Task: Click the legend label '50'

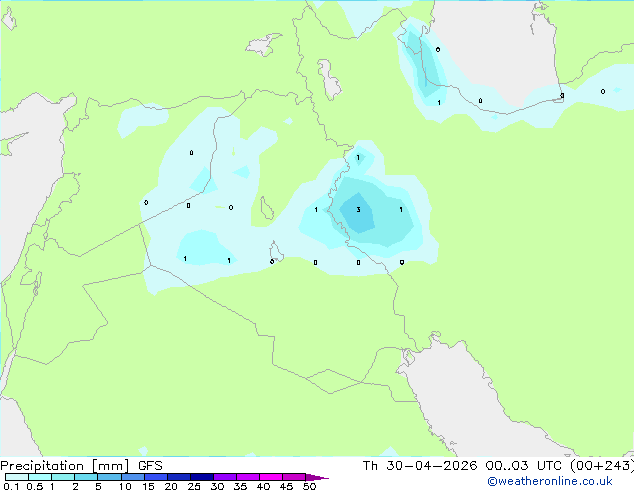Action: (309, 486)
